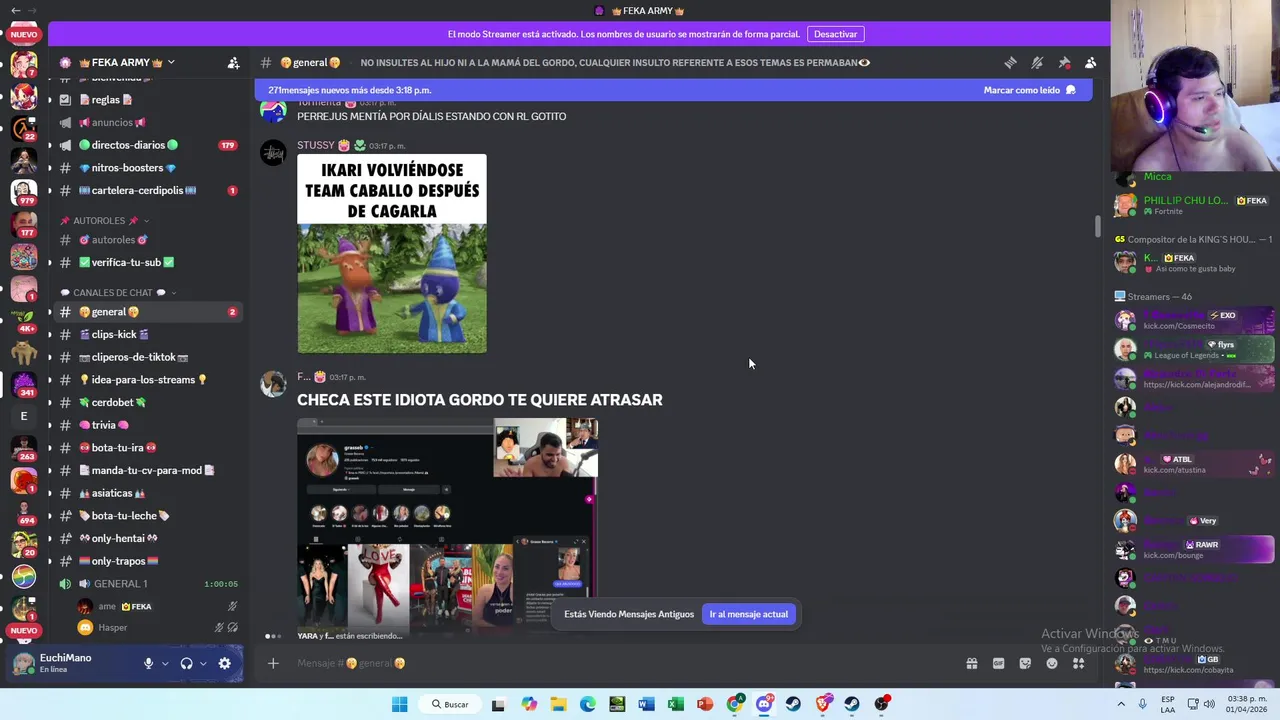Collapse the AUTOROLES category
The height and width of the screenshot is (720, 1280).
click(105, 221)
